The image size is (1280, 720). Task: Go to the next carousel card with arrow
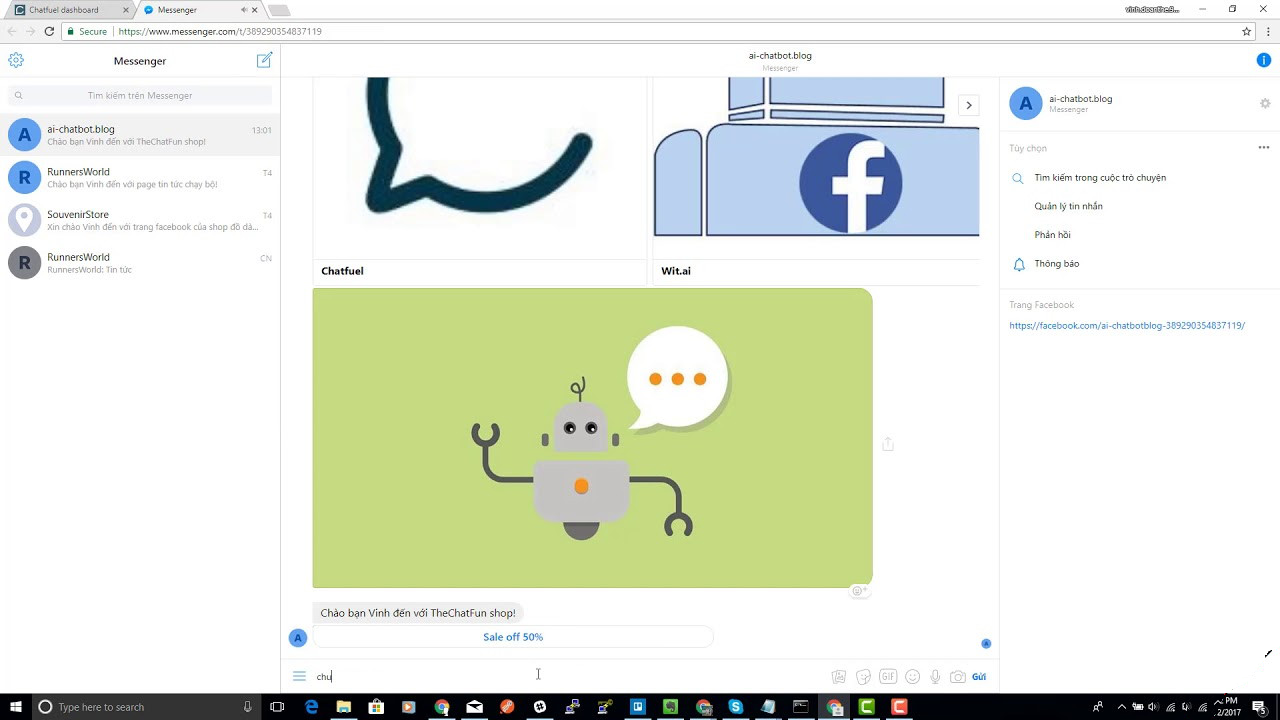tap(968, 105)
